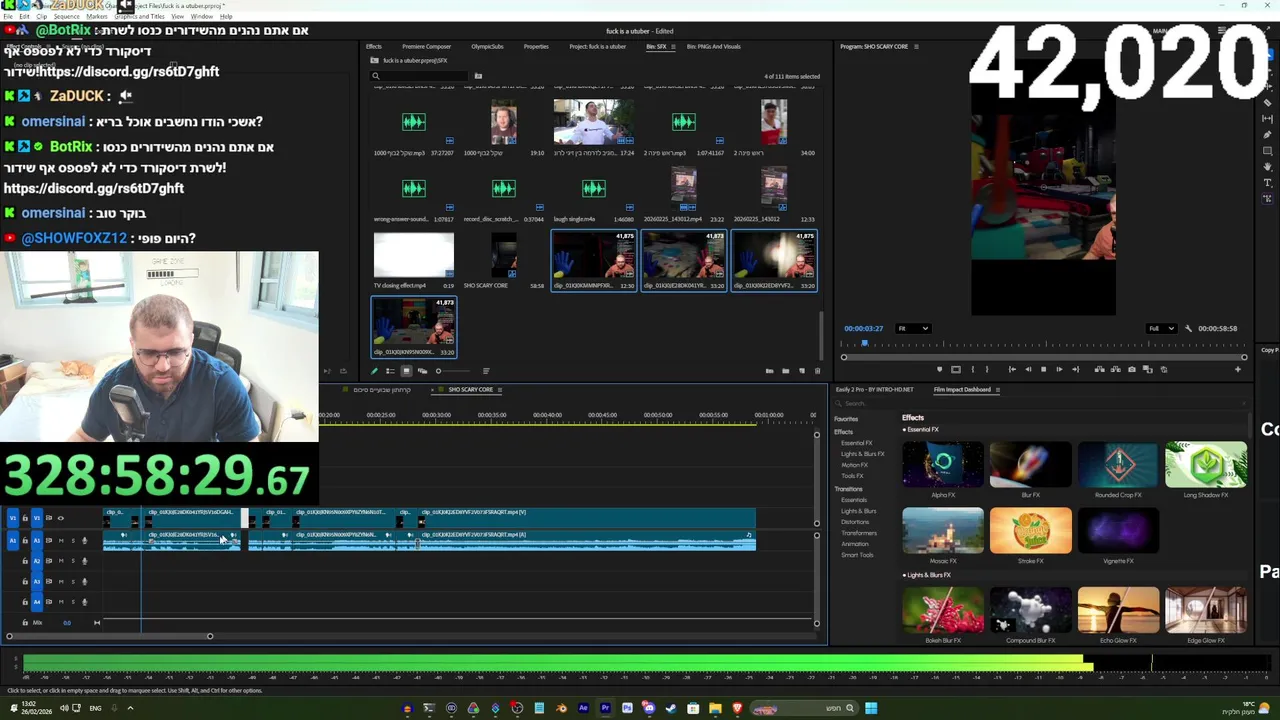Click the Extract button in Program monitor

(x=1115, y=370)
